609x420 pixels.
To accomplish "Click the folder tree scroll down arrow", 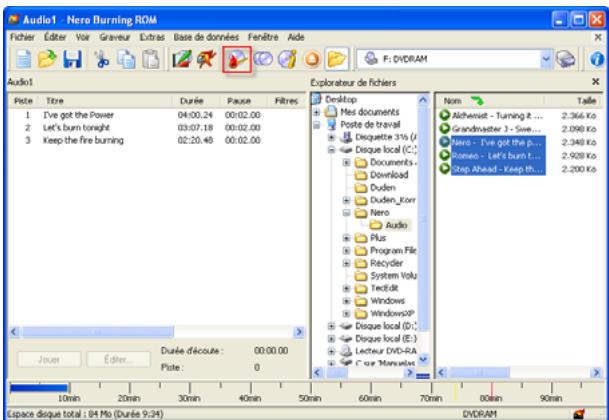I will 423,359.
